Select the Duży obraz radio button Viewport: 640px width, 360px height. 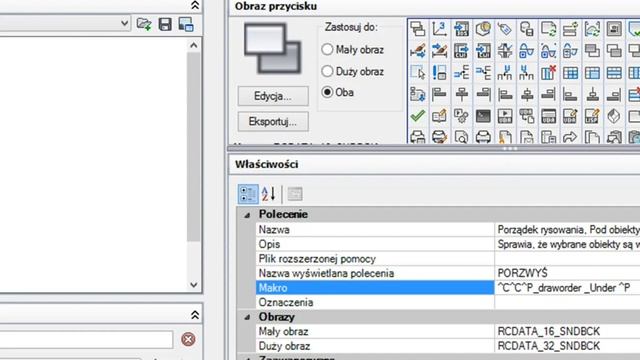pos(327,71)
